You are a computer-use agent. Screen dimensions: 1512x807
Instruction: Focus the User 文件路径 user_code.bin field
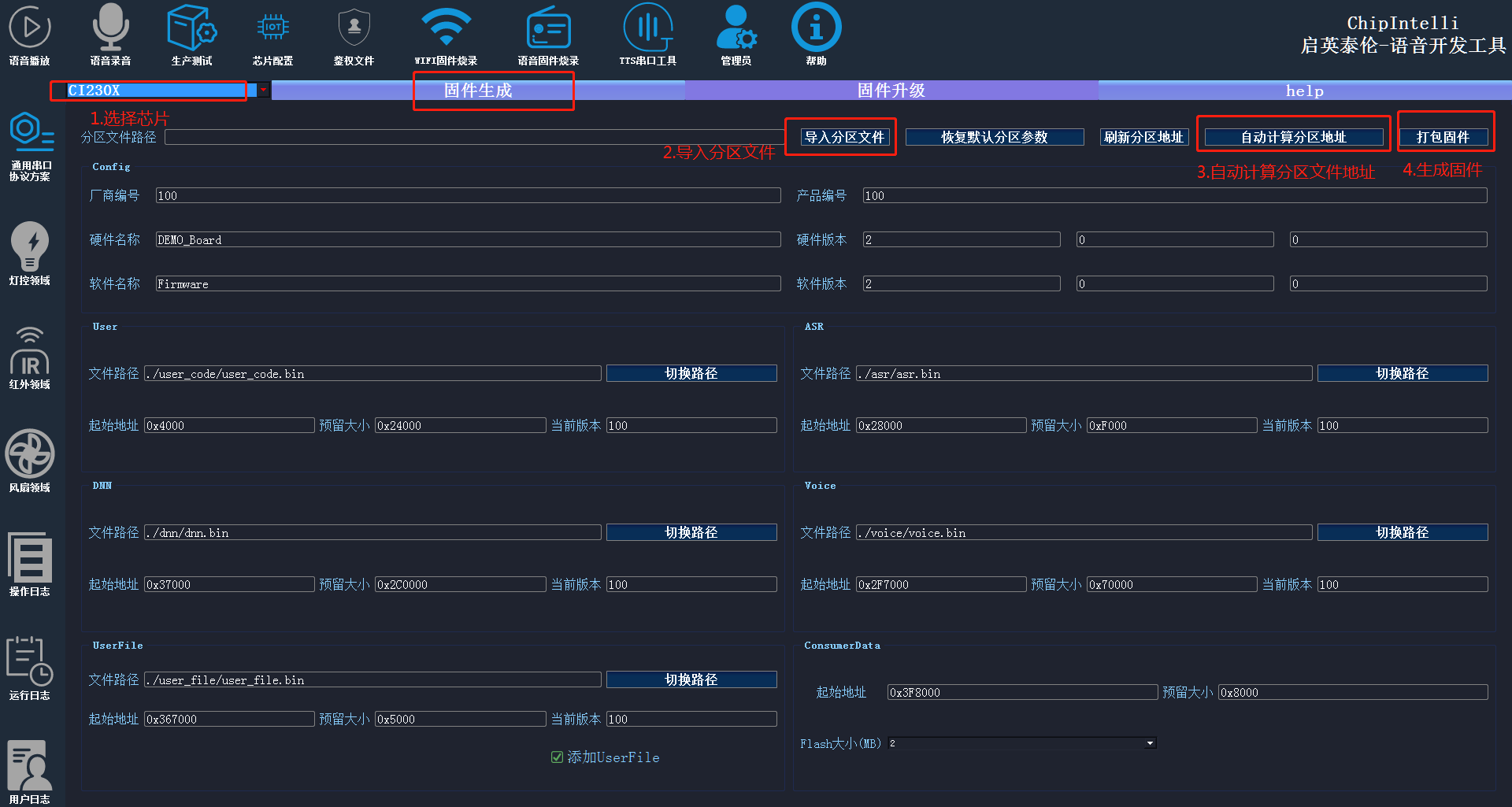pos(372,373)
